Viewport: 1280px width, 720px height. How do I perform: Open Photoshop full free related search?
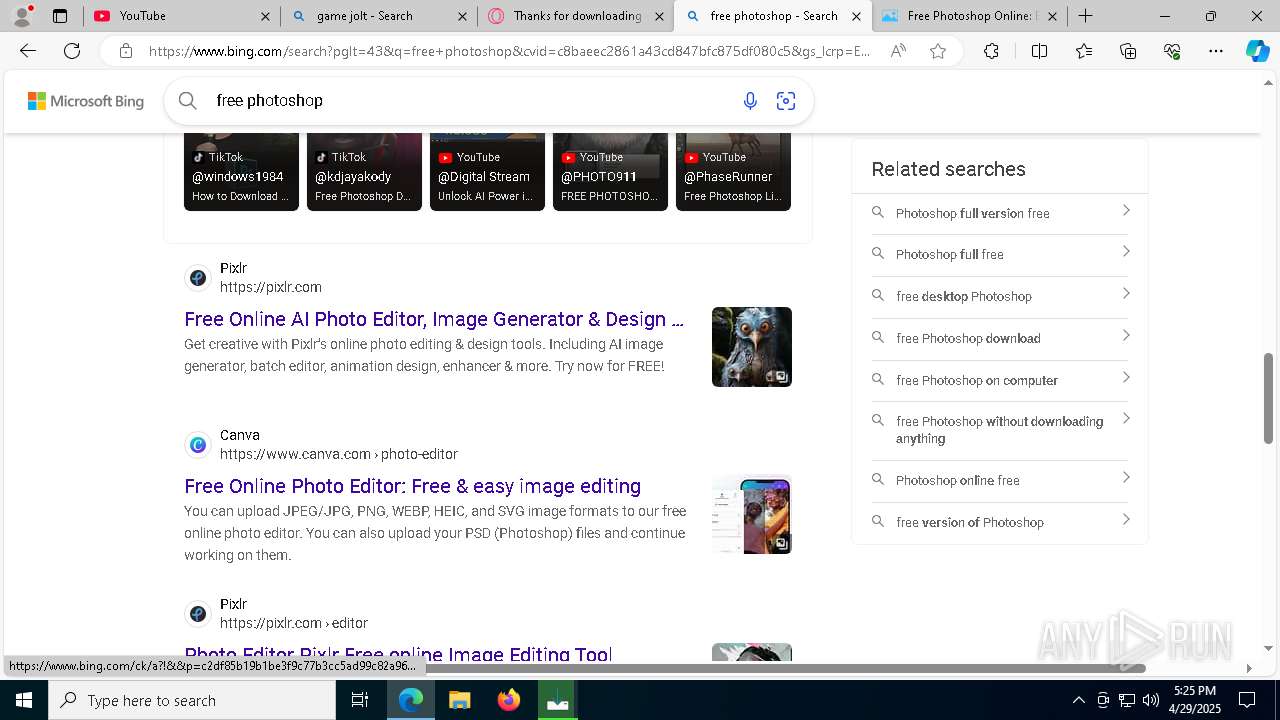point(1000,254)
